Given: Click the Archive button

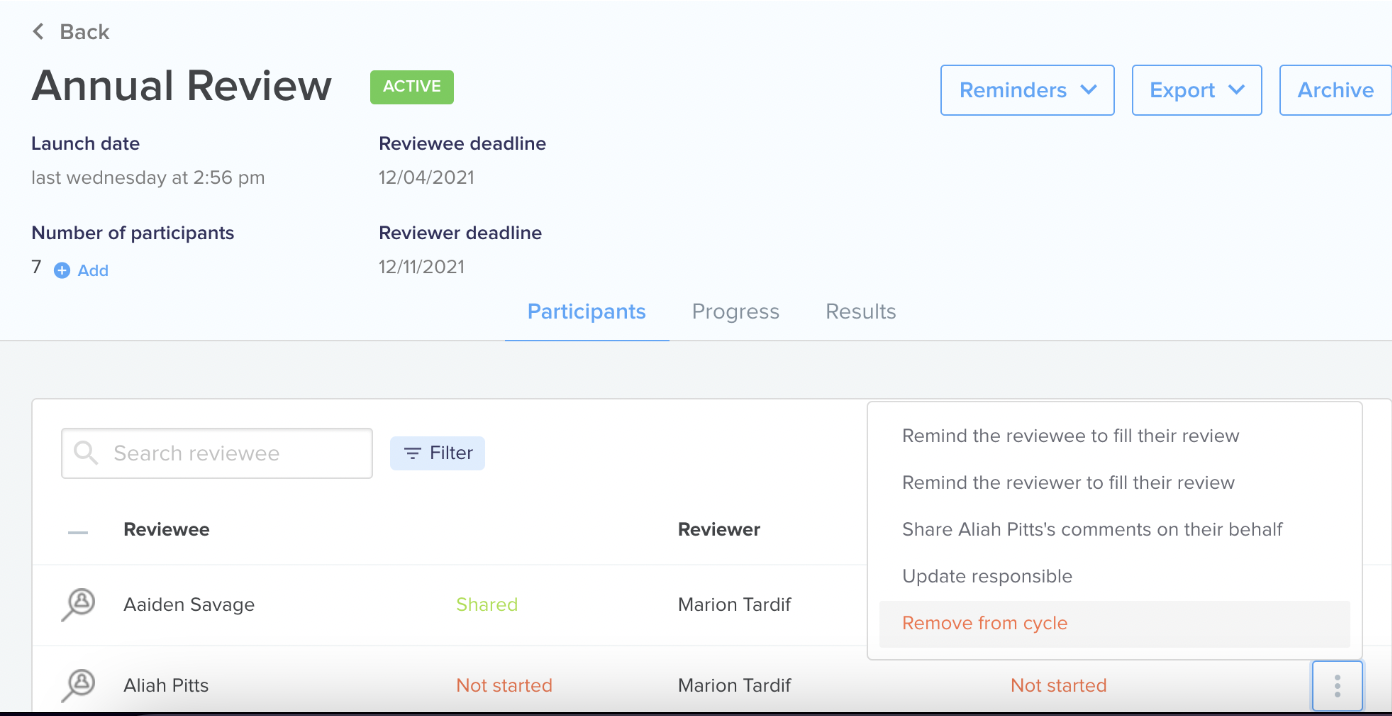Looking at the screenshot, I should (1335, 90).
